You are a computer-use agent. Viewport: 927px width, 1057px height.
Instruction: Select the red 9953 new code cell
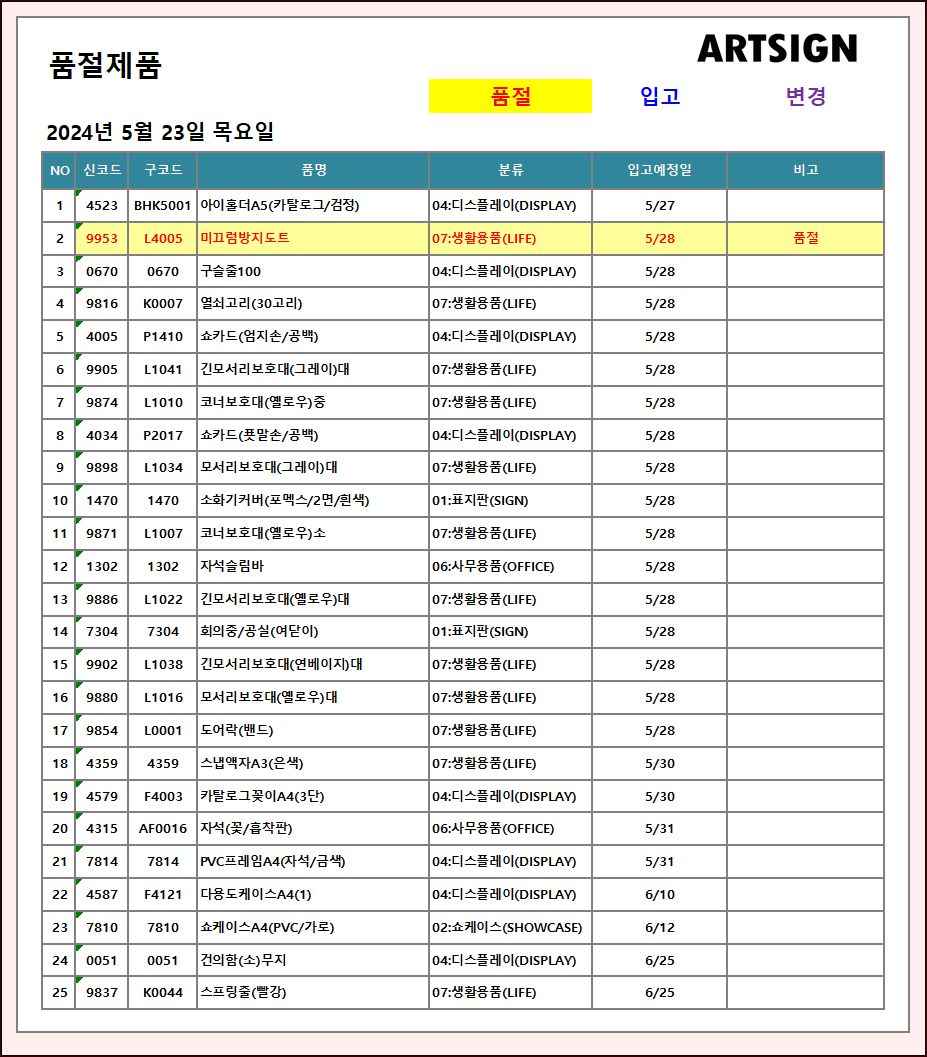102,238
